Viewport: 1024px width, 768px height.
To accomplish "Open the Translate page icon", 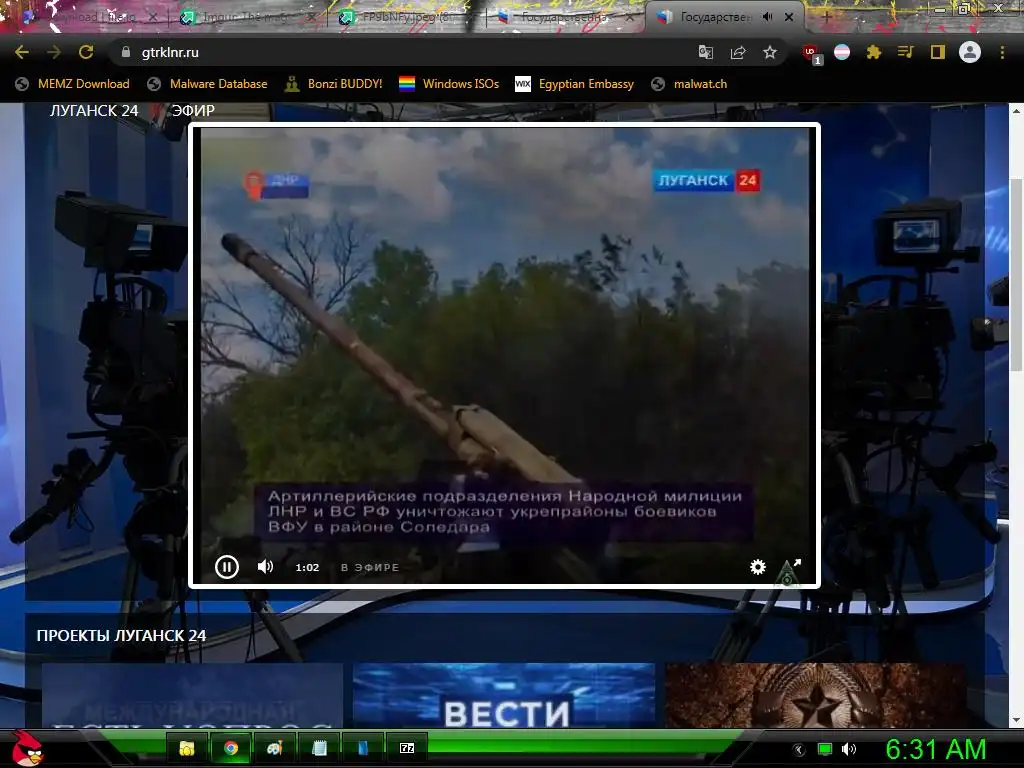I will pyautogui.click(x=705, y=52).
